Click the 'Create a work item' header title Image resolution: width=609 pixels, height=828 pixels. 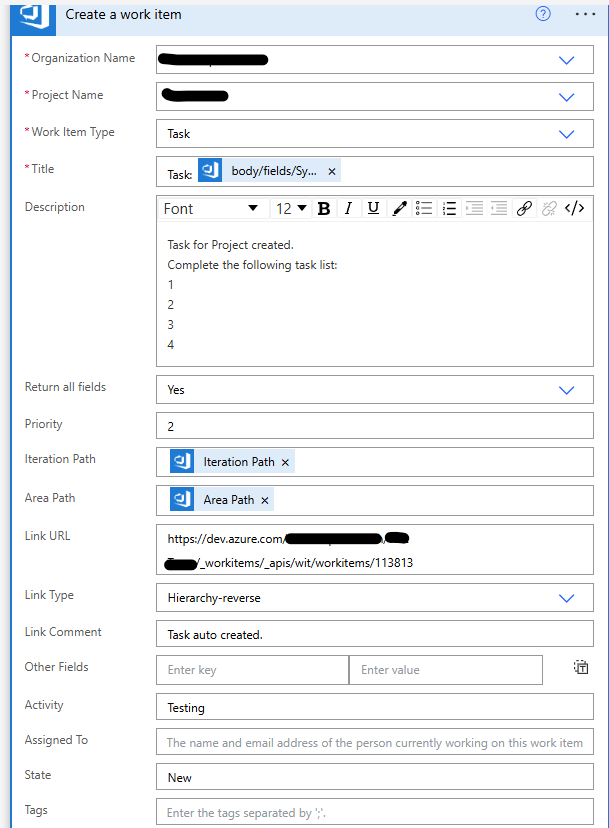pyautogui.click(x=124, y=14)
